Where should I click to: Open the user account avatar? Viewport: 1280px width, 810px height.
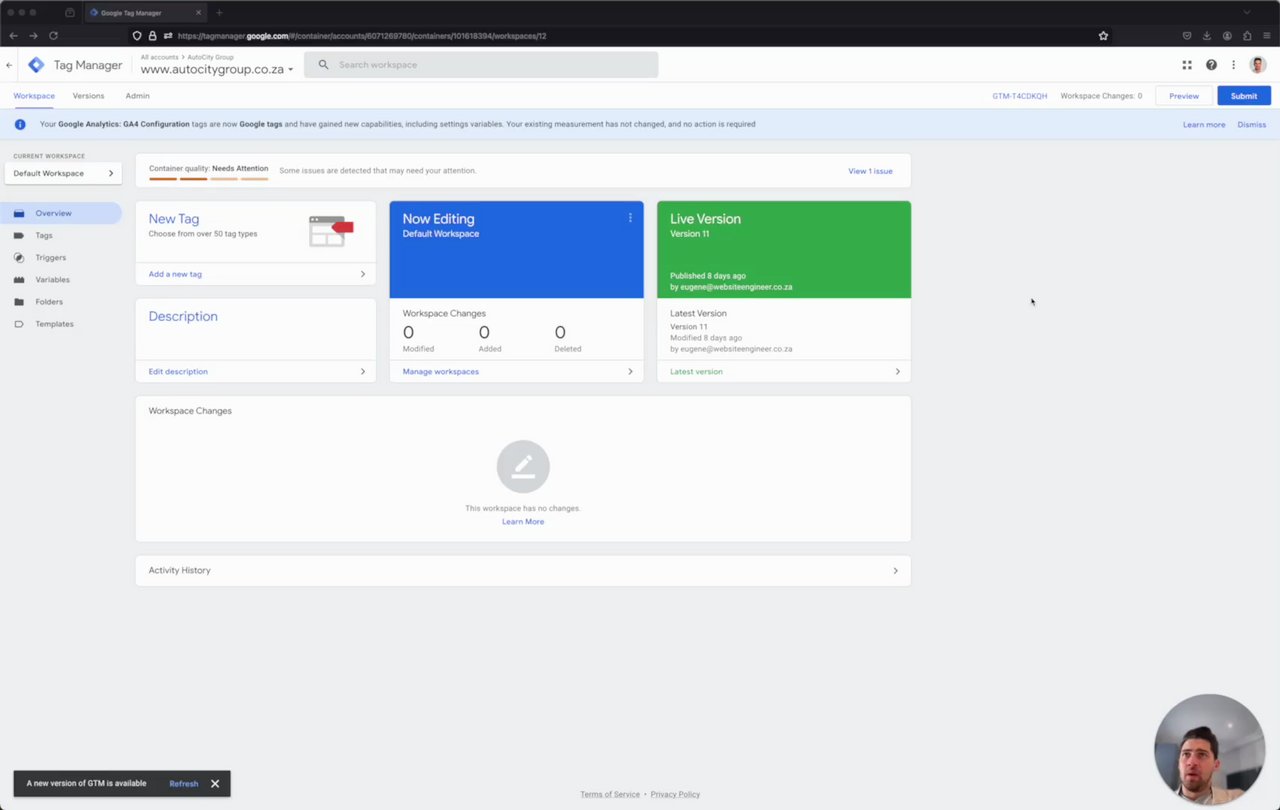click(1258, 65)
